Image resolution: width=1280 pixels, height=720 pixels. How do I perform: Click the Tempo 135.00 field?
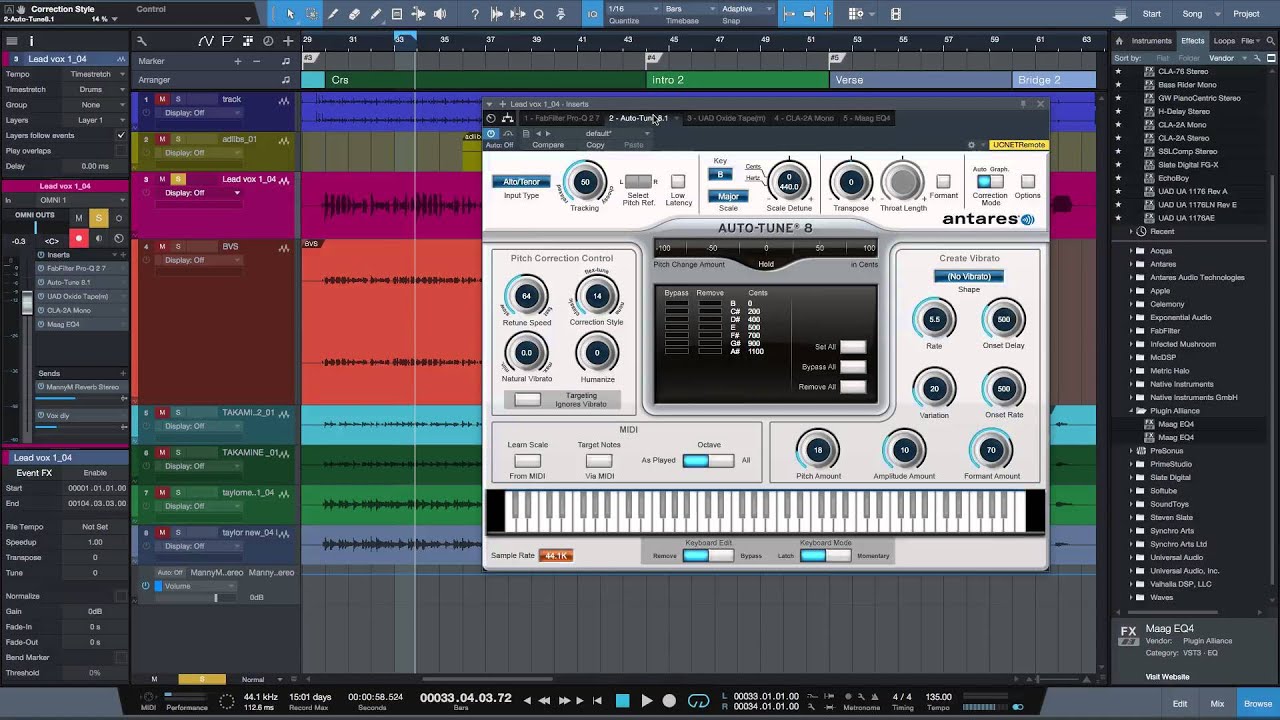[x=938, y=697]
